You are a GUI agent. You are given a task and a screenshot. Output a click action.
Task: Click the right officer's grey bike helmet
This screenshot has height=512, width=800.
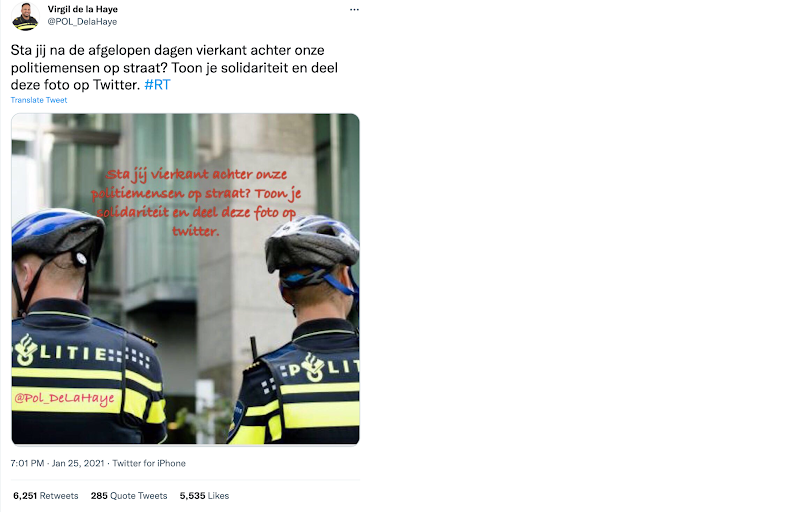pos(312,243)
